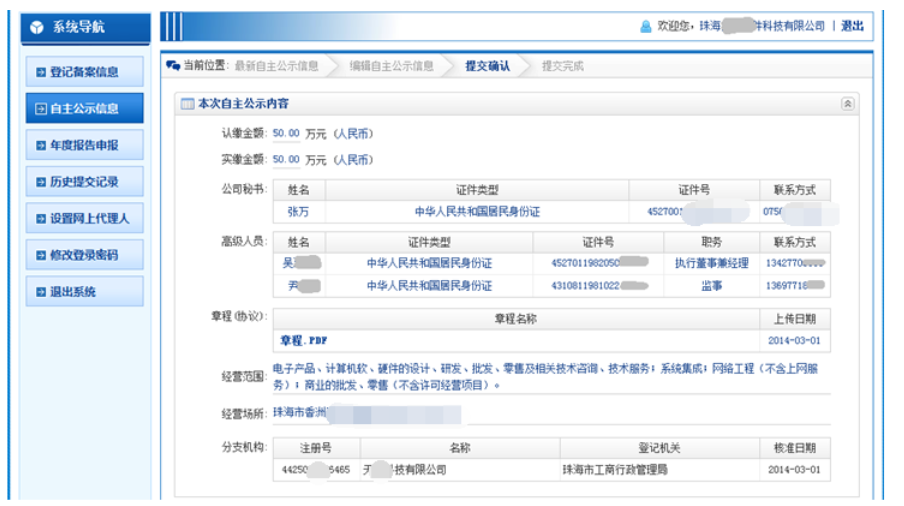The image size is (904, 506).
Task: Click the 退出 link at top right
Action: (852, 26)
